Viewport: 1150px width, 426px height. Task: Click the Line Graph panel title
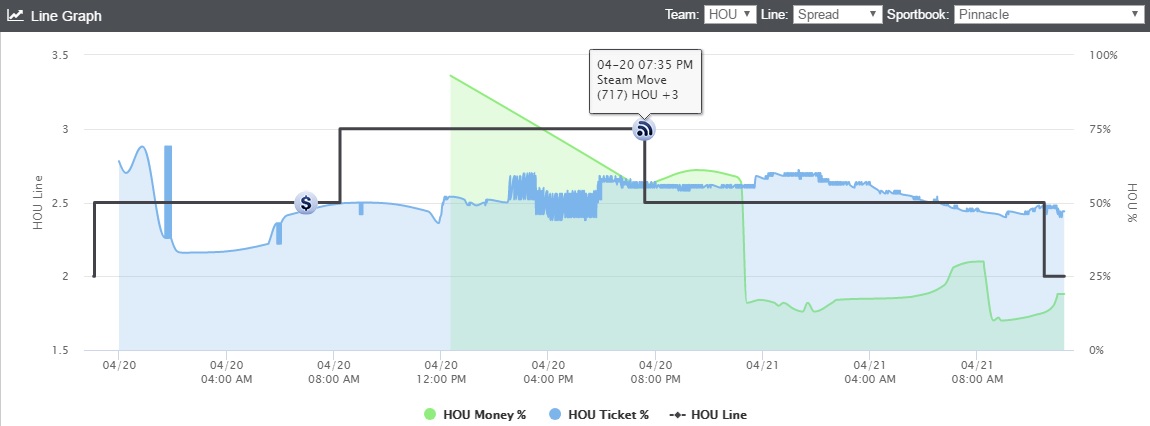pyautogui.click(x=66, y=15)
